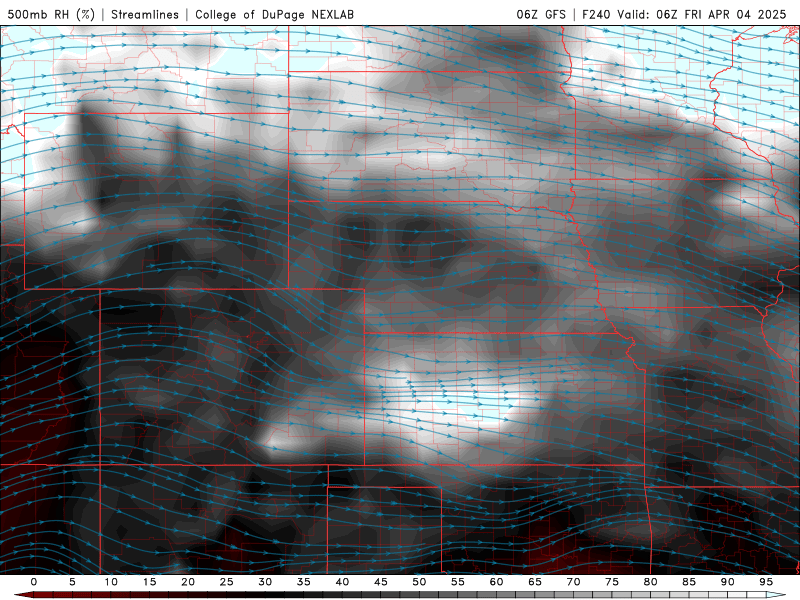
Task: Click the color bar label '55'
Action: [458, 582]
